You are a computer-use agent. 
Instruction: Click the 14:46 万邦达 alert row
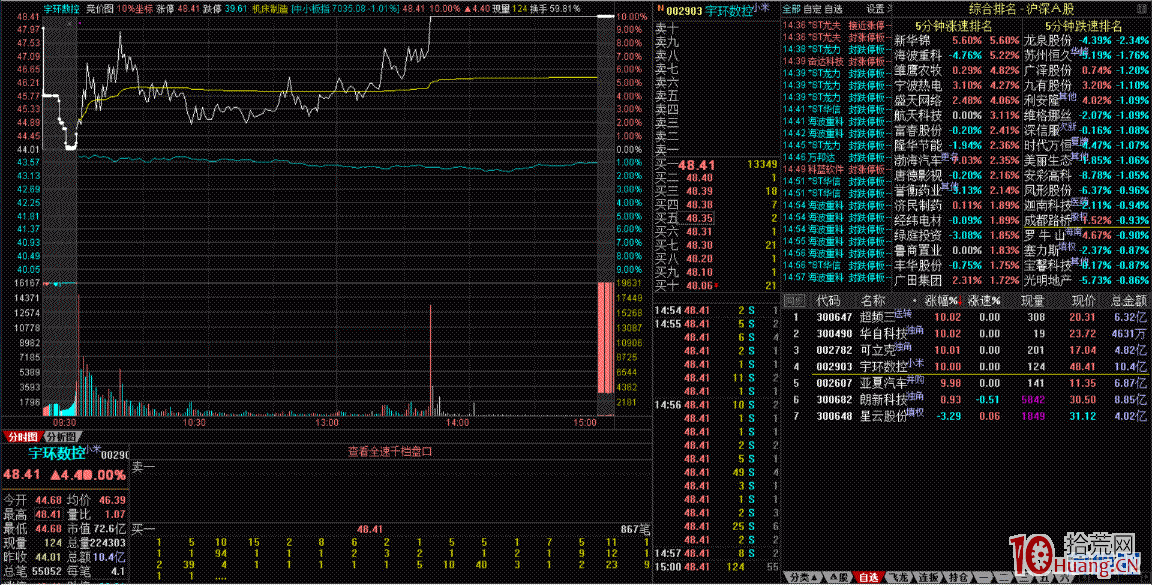(835, 157)
